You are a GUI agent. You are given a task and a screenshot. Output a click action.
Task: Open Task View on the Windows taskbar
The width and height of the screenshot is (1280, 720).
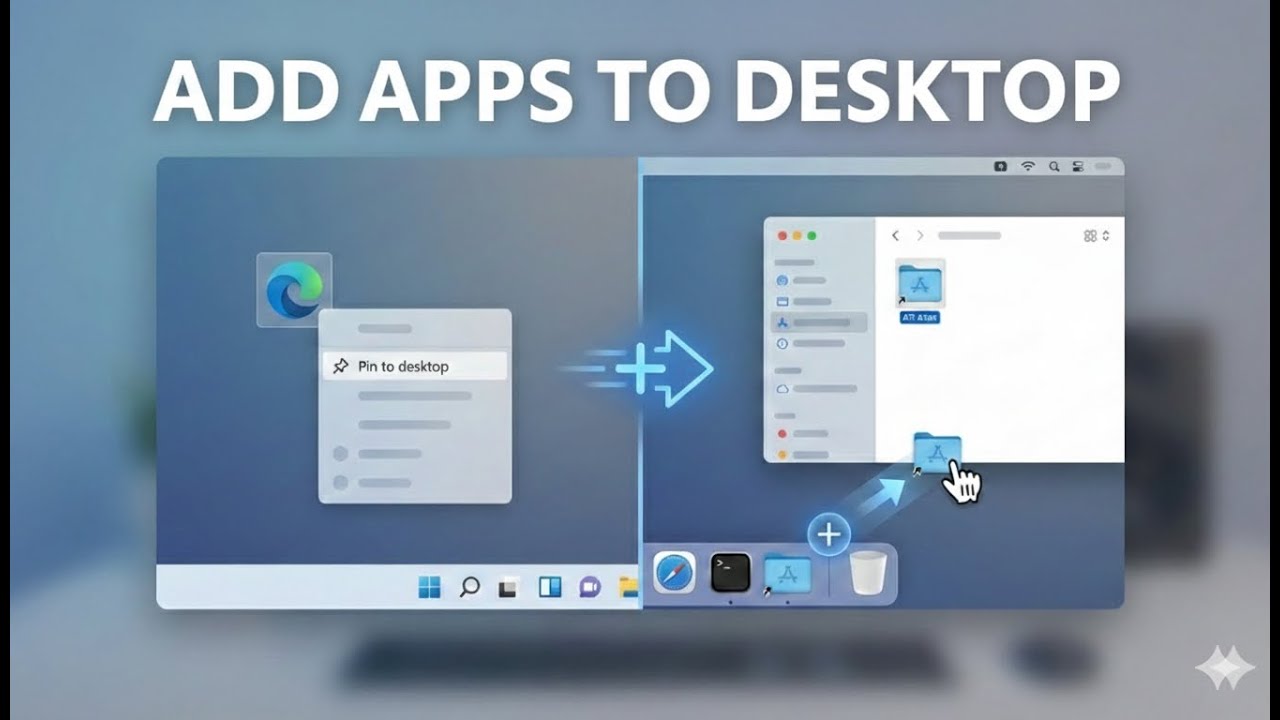508,588
